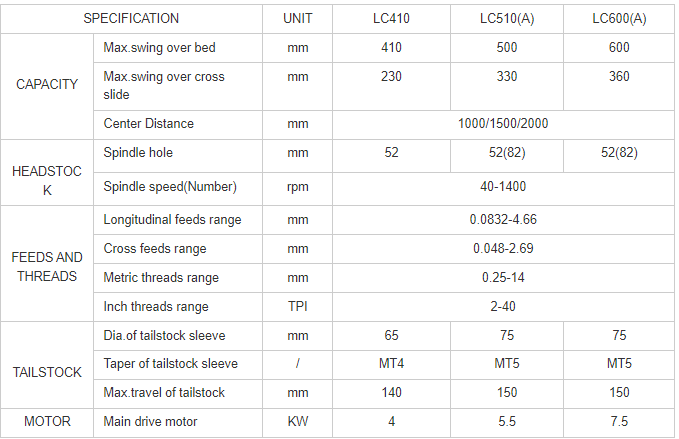Viewport: 679px width, 439px height.
Task: Select the CAPACITY category cell
Action: 47,85
